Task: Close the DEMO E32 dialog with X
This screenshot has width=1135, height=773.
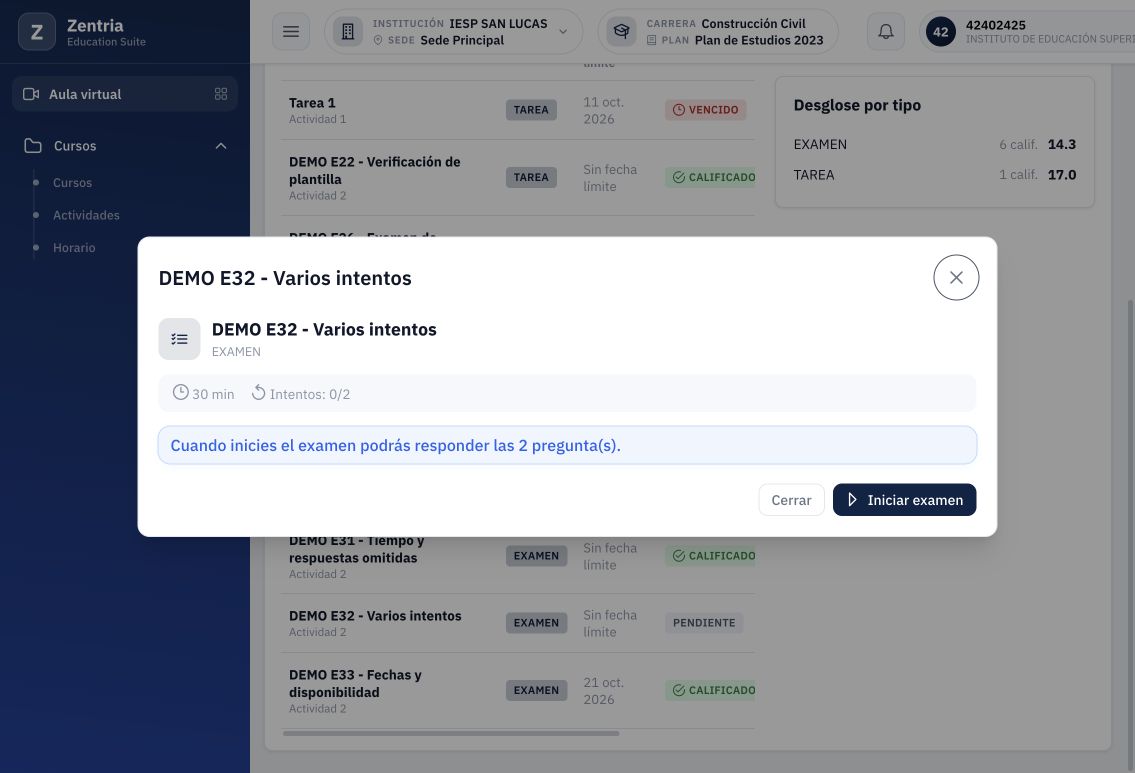Action: tap(956, 277)
